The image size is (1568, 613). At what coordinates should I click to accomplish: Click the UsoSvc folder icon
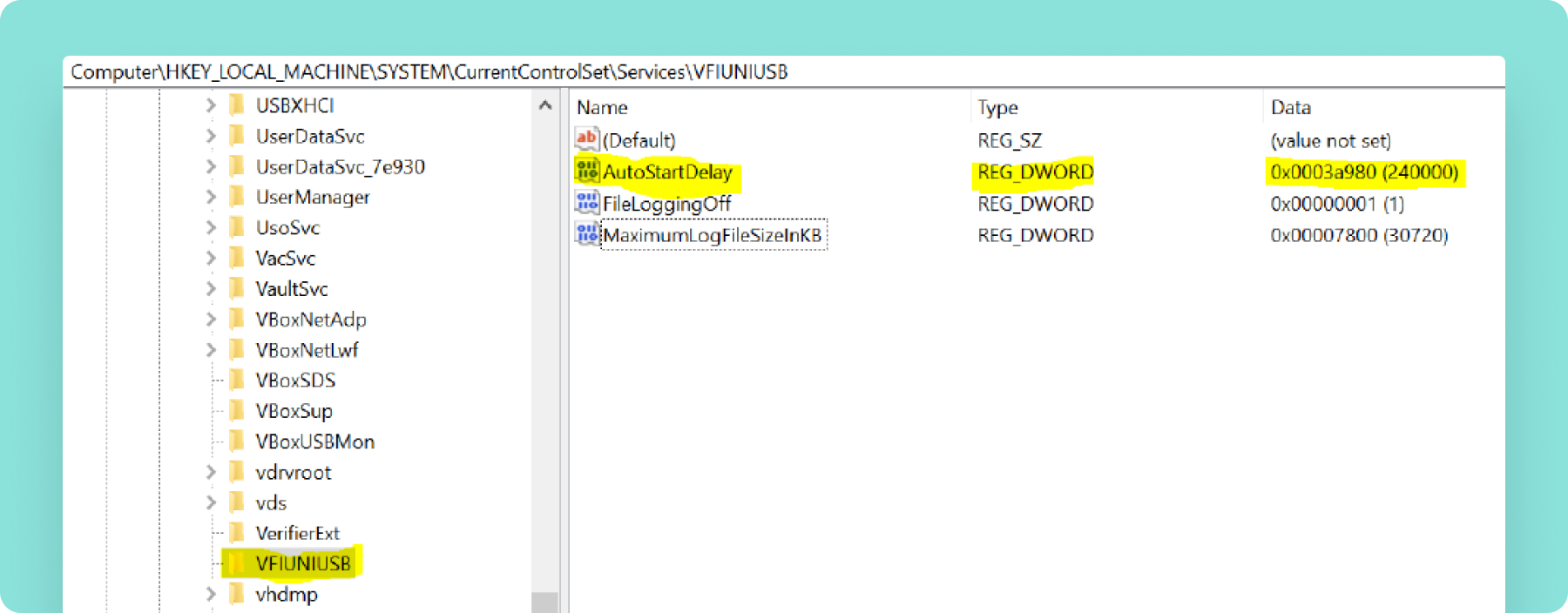click(x=236, y=227)
